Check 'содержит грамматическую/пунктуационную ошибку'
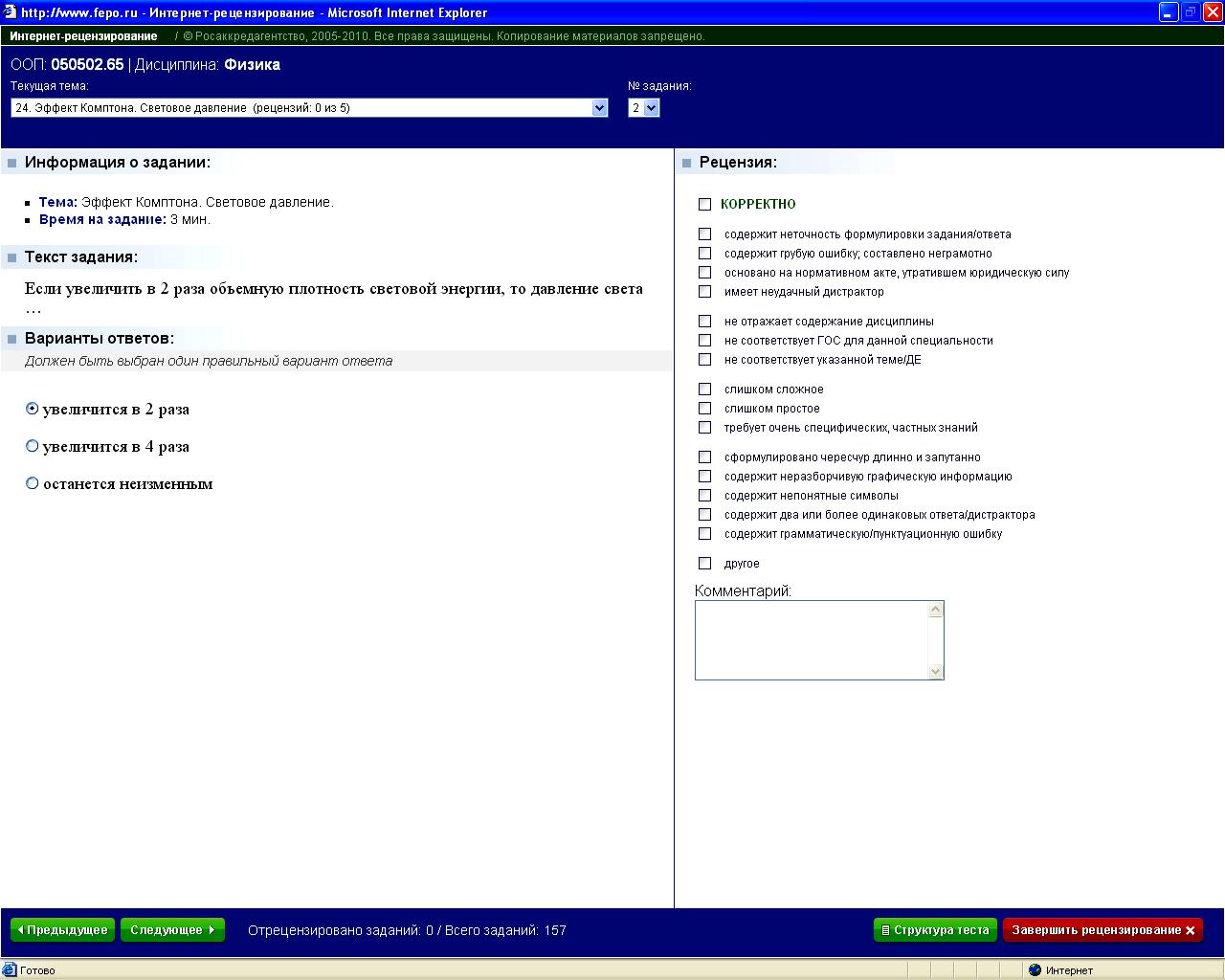The image size is (1225, 980). [x=705, y=533]
